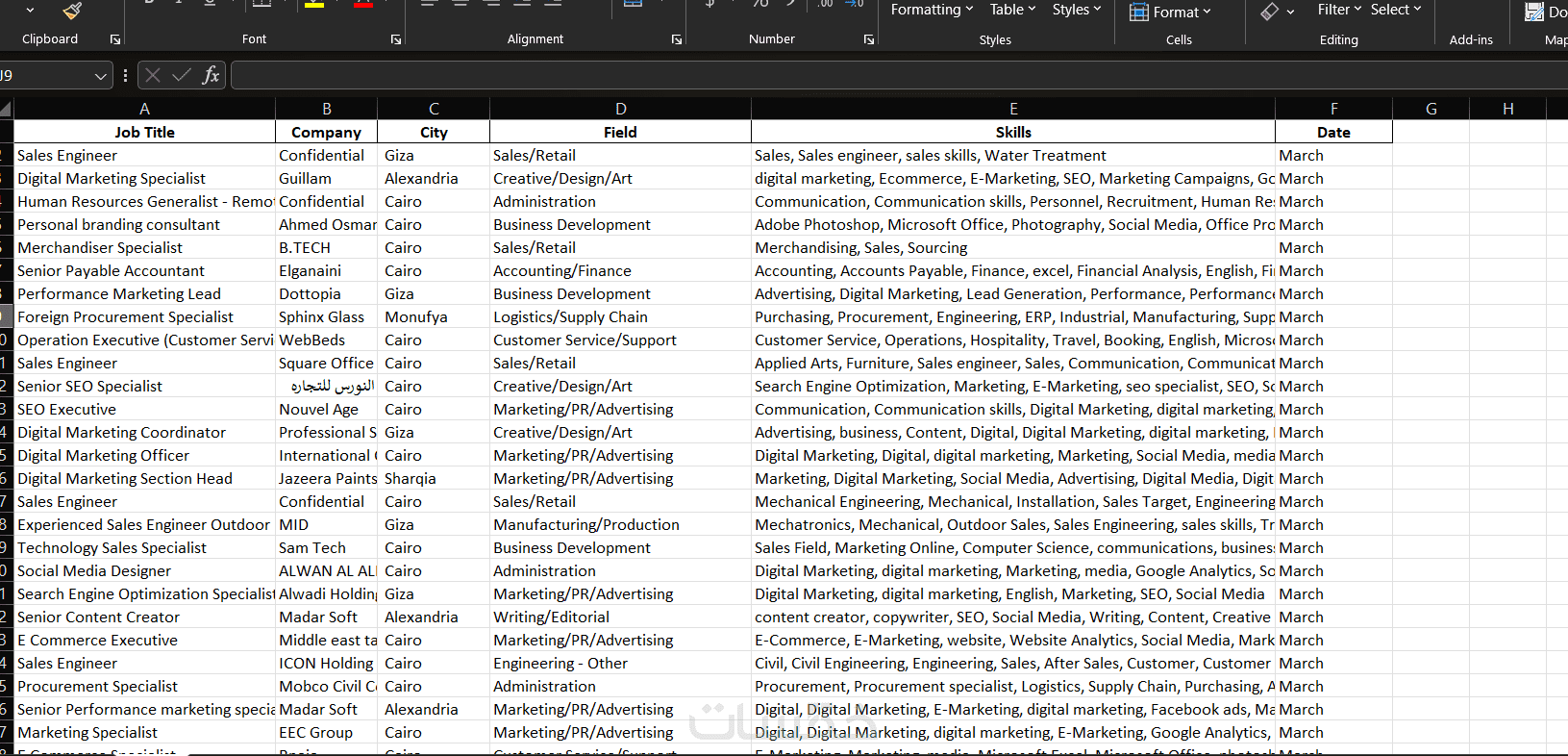The image size is (1568, 756).
Task: Select the Date header cell
Action: click(x=1333, y=132)
